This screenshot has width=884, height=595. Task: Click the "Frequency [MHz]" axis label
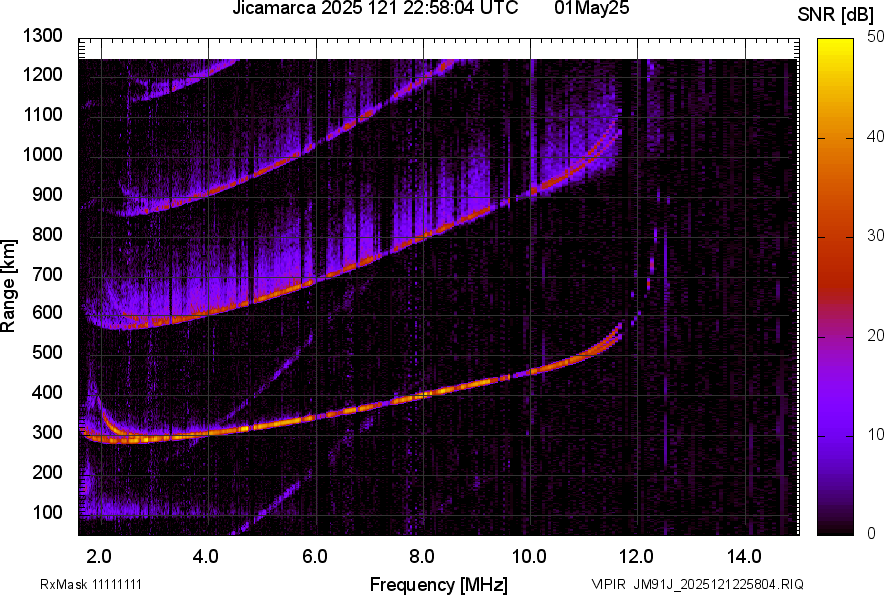(439, 584)
